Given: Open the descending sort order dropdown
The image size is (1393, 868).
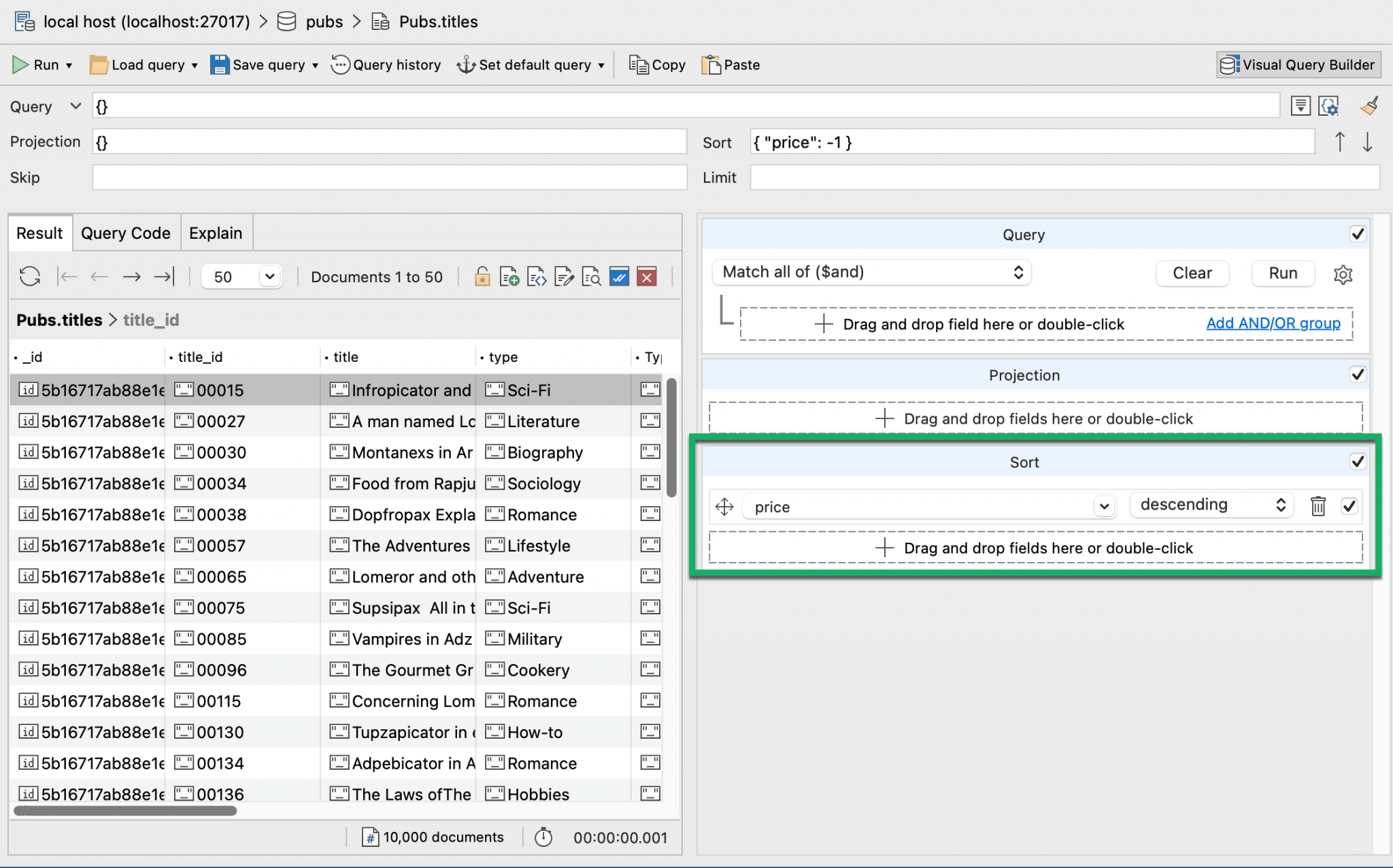Looking at the screenshot, I should 1212,505.
